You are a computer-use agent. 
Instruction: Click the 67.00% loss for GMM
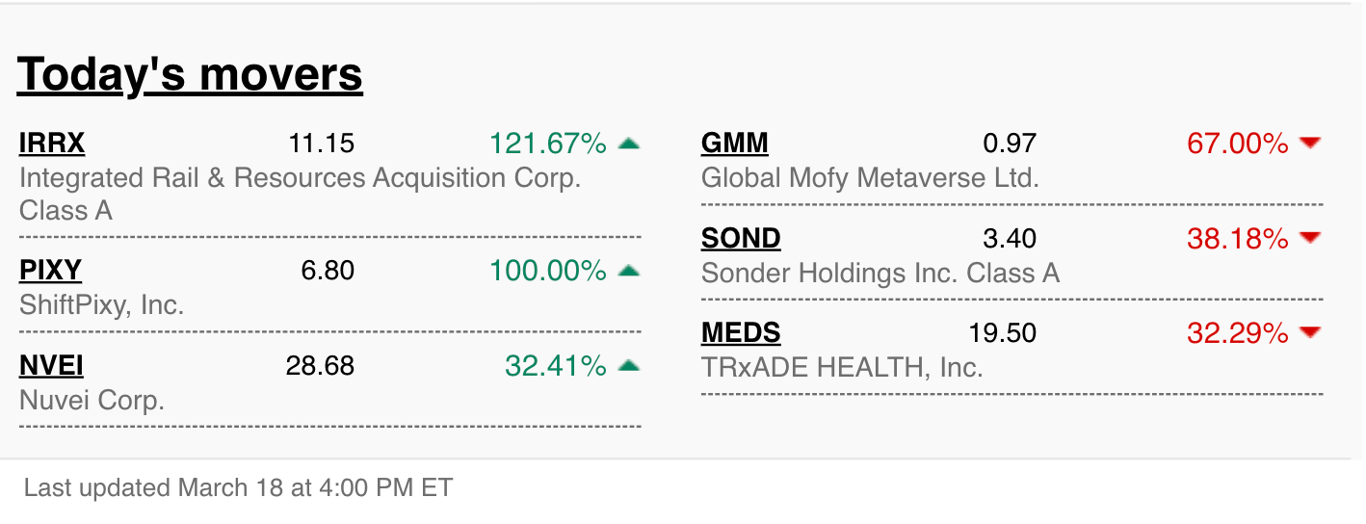click(x=1238, y=144)
